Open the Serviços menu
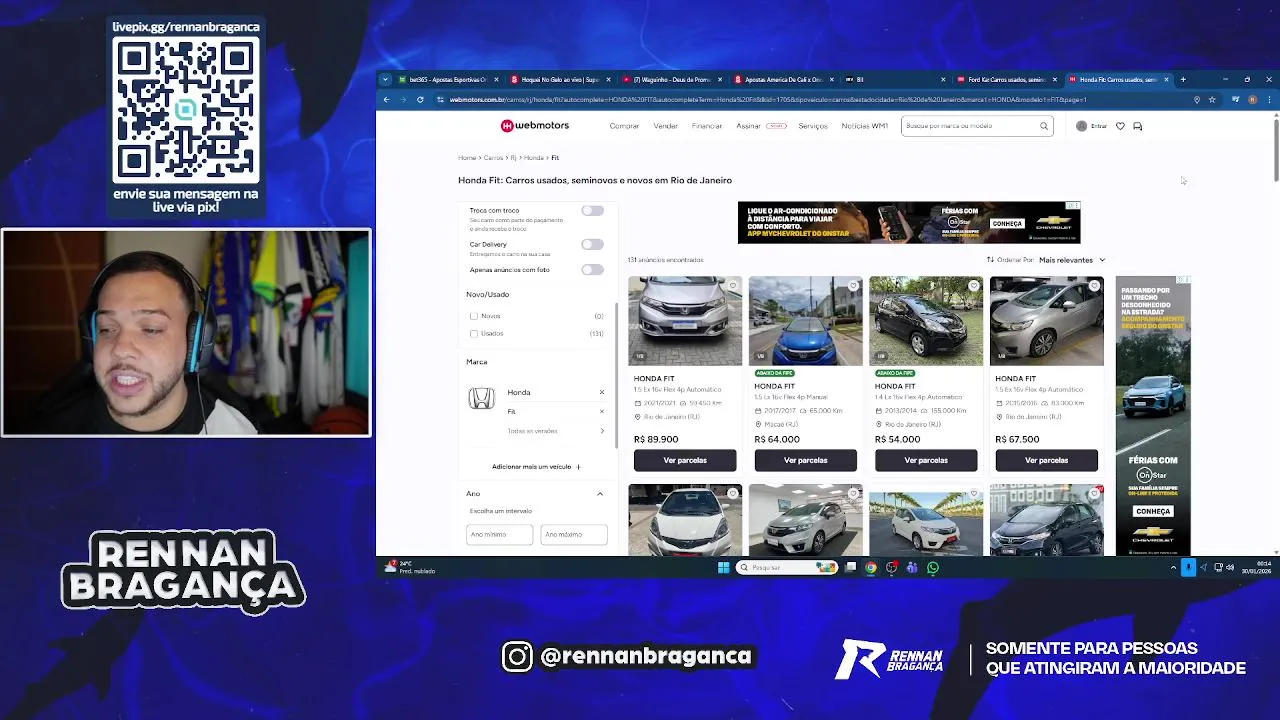This screenshot has height=720, width=1280. [x=813, y=126]
